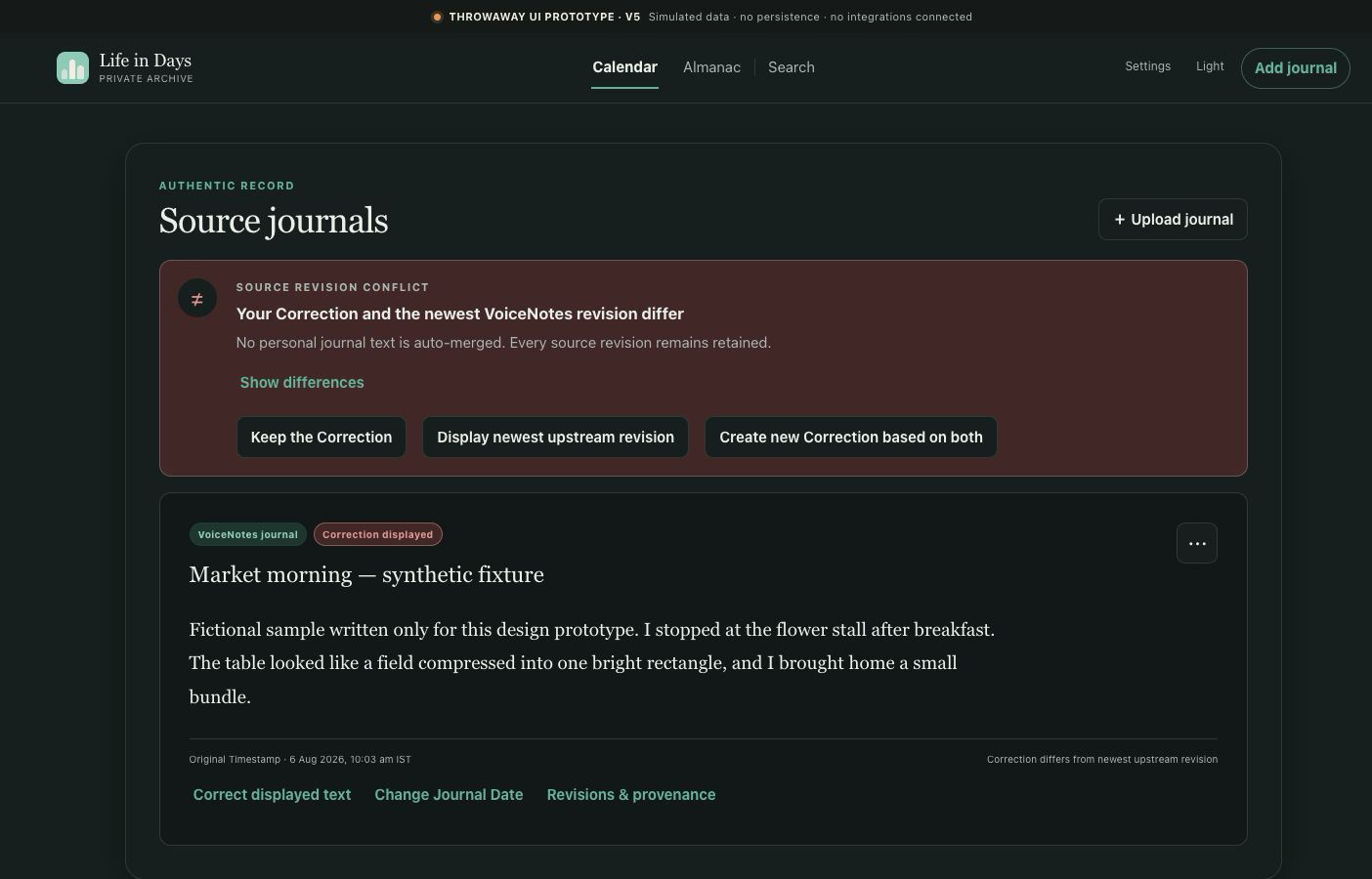Image resolution: width=1372 pixels, height=879 pixels.
Task: Click the Life in Days logo icon
Action: [72, 67]
